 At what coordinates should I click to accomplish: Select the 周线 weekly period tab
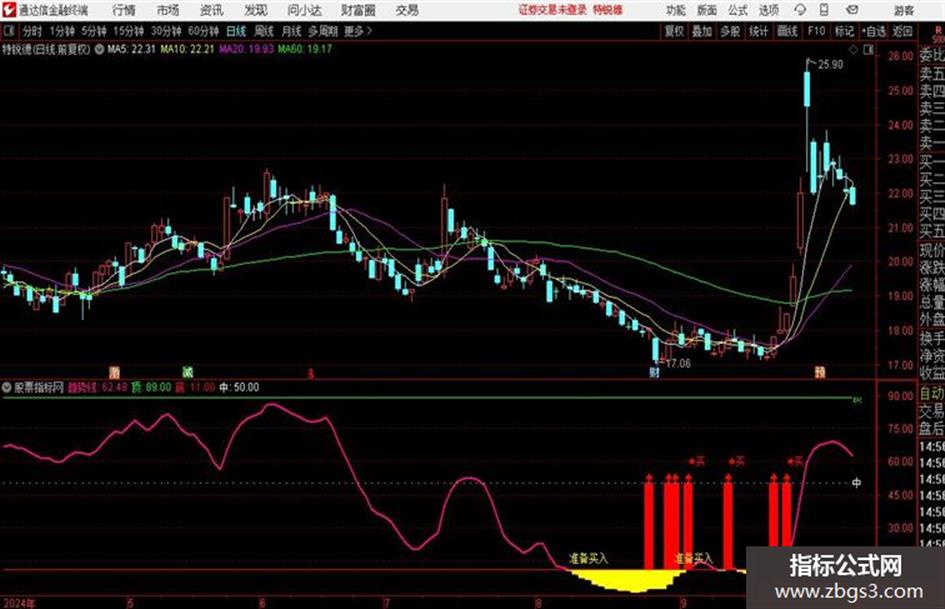264,31
